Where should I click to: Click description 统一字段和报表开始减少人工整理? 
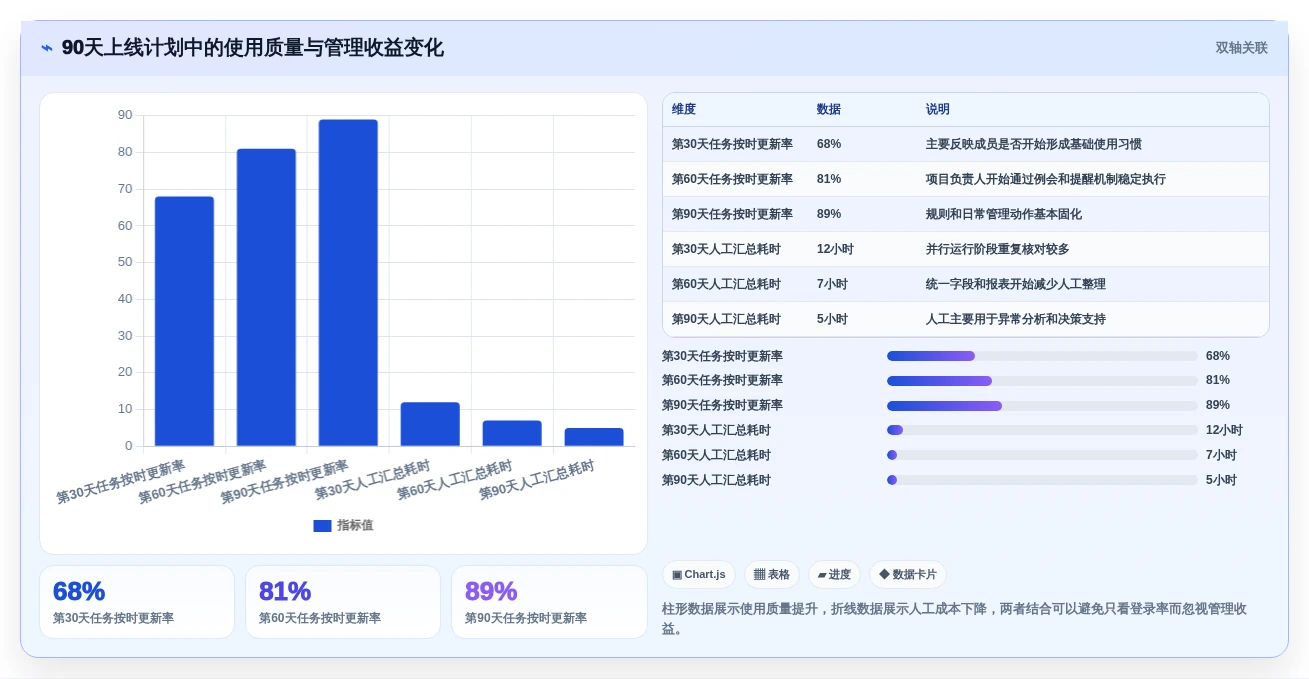(x=1016, y=284)
